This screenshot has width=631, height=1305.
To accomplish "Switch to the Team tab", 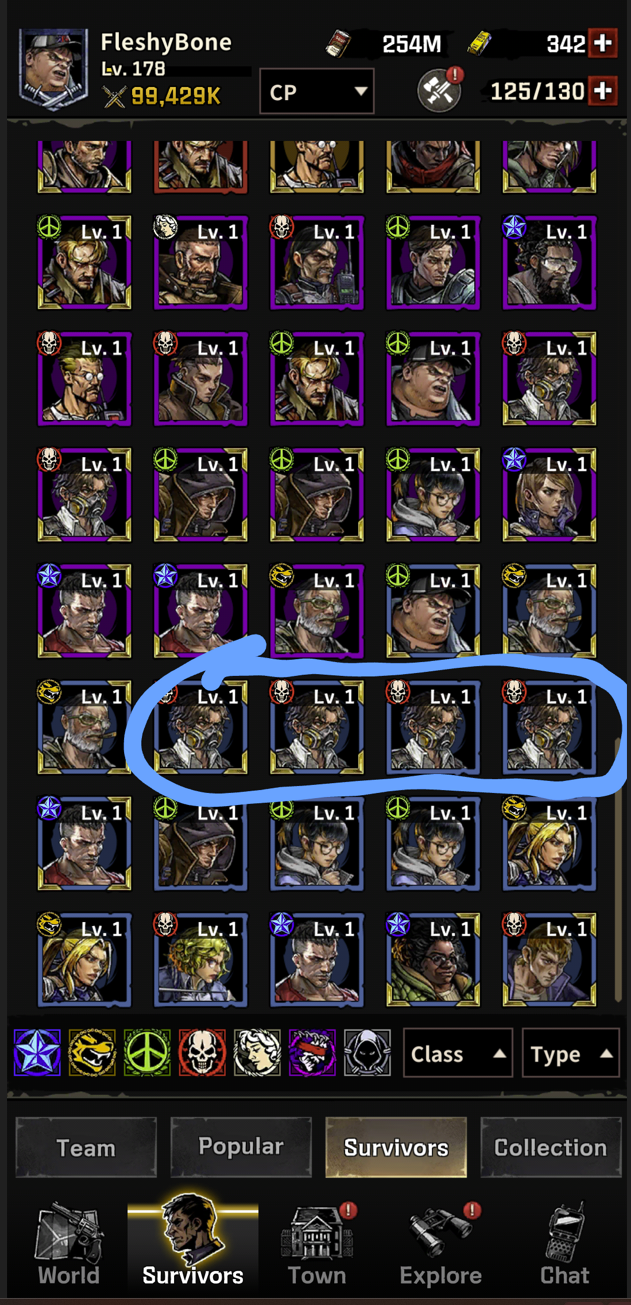I will coord(86,1147).
